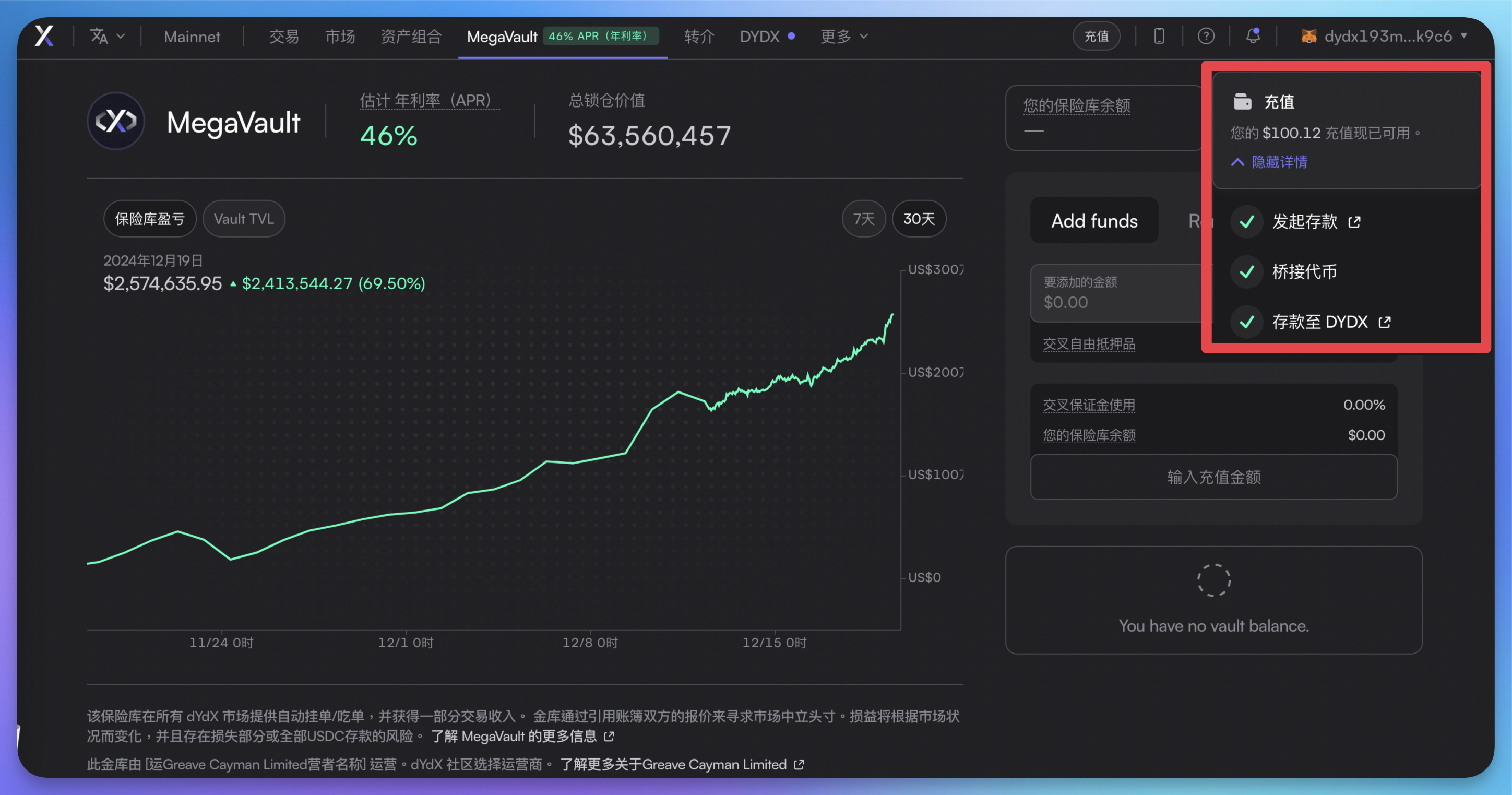Viewport: 1512px width, 795px height.
Task: Select the 7天 time range
Action: pos(863,219)
